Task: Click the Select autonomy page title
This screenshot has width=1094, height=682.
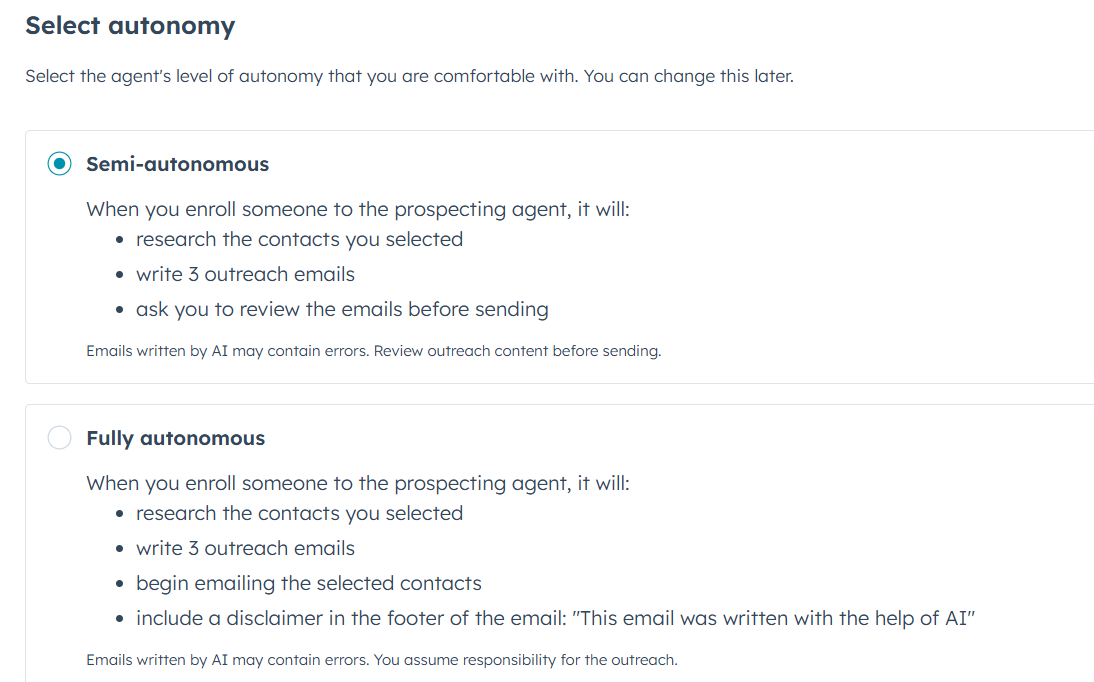Action: pyautogui.click(x=130, y=25)
